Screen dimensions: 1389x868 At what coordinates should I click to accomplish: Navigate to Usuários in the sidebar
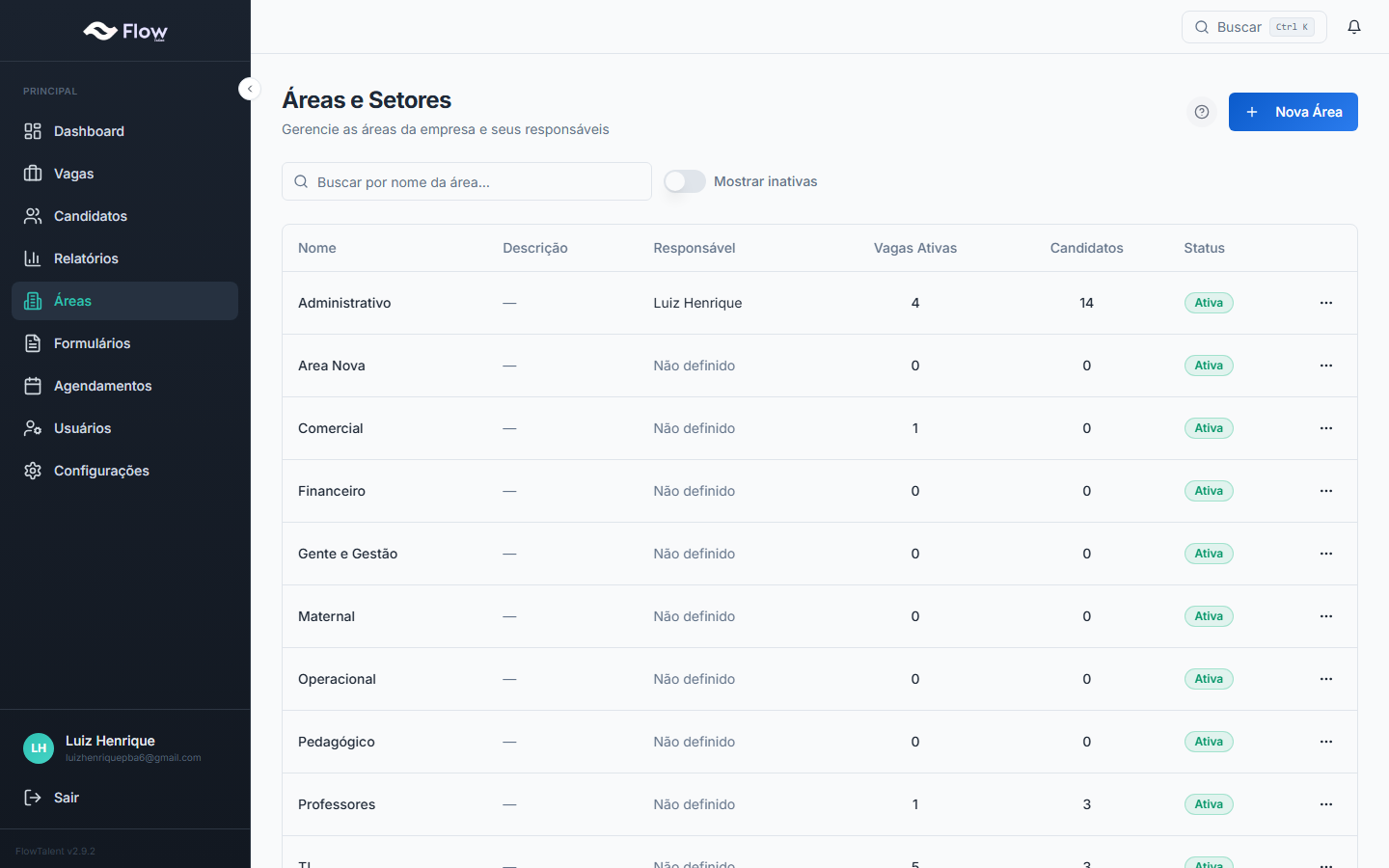[82, 428]
